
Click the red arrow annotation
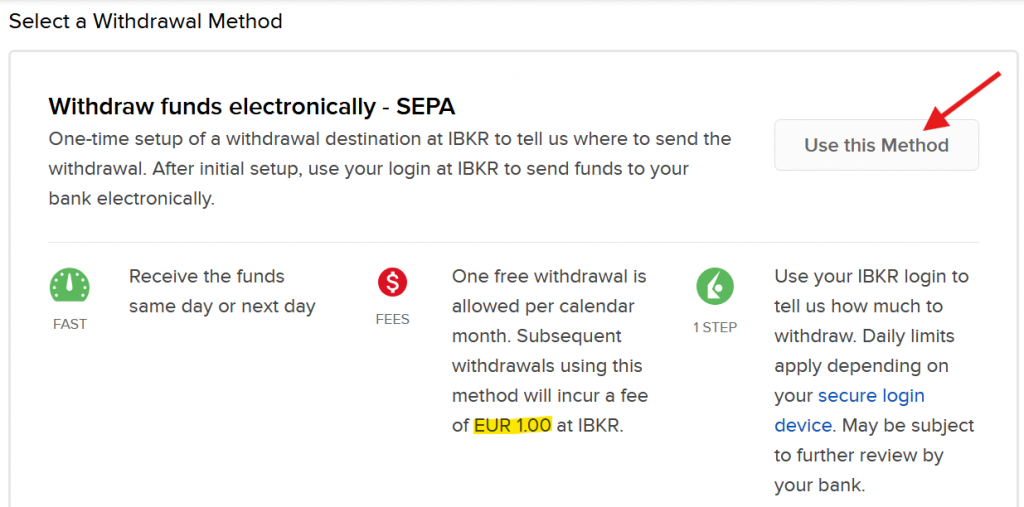click(x=963, y=101)
